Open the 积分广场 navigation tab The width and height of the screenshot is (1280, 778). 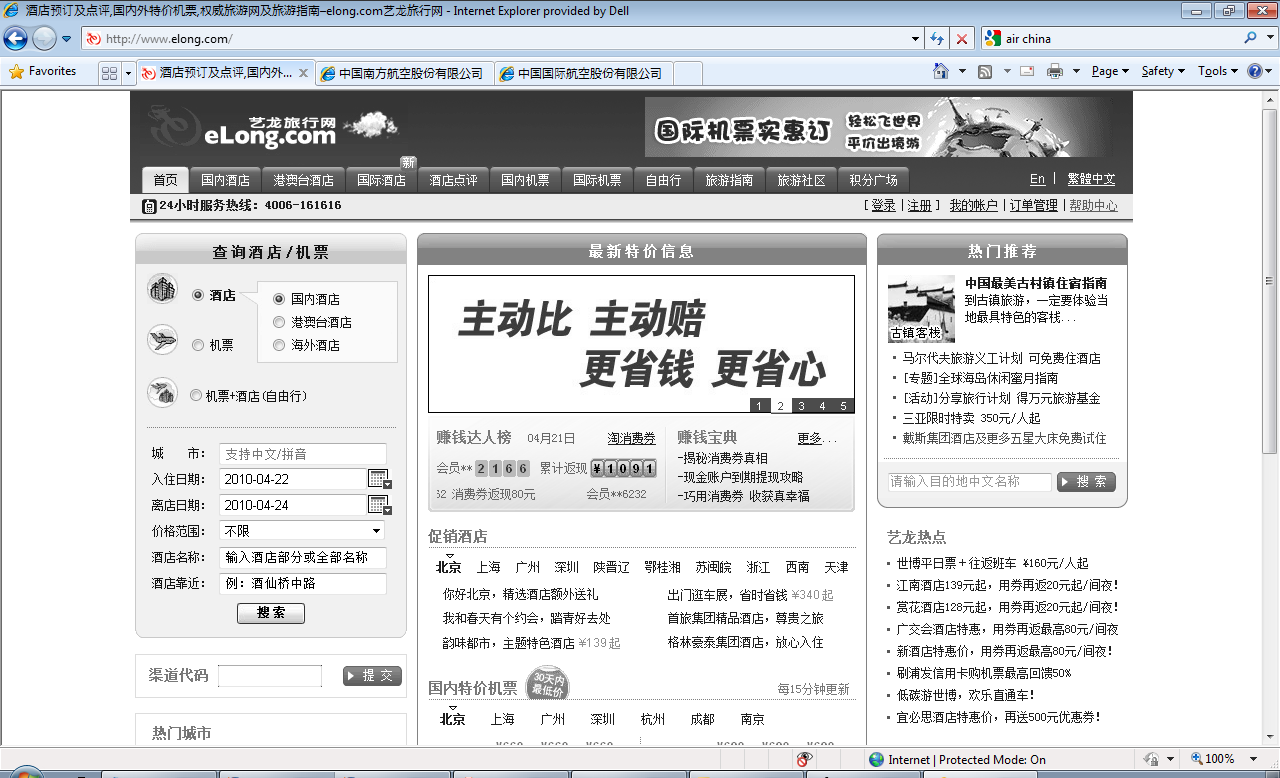coord(873,180)
